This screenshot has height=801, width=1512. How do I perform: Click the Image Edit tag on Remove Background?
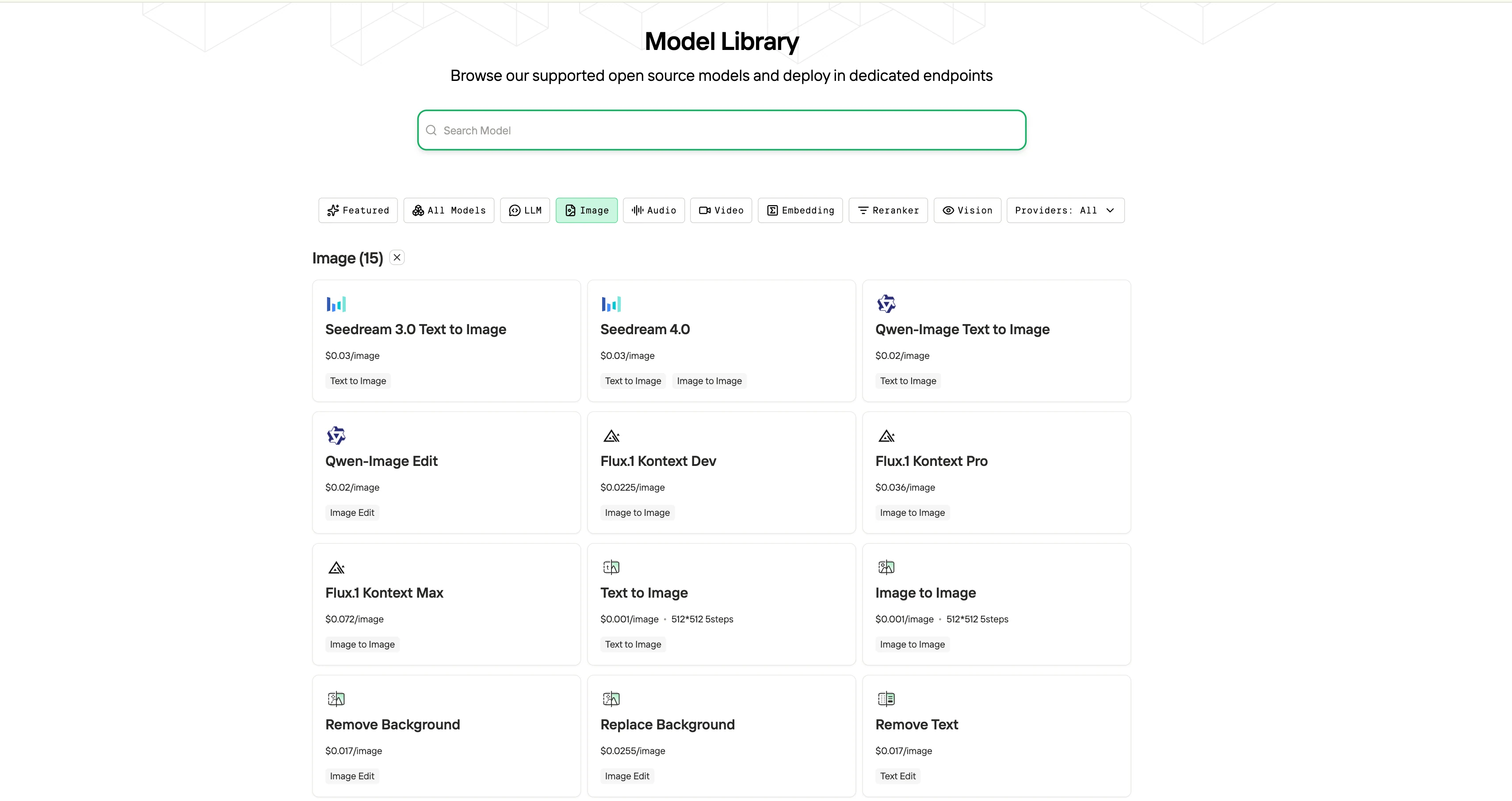tap(352, 776)
